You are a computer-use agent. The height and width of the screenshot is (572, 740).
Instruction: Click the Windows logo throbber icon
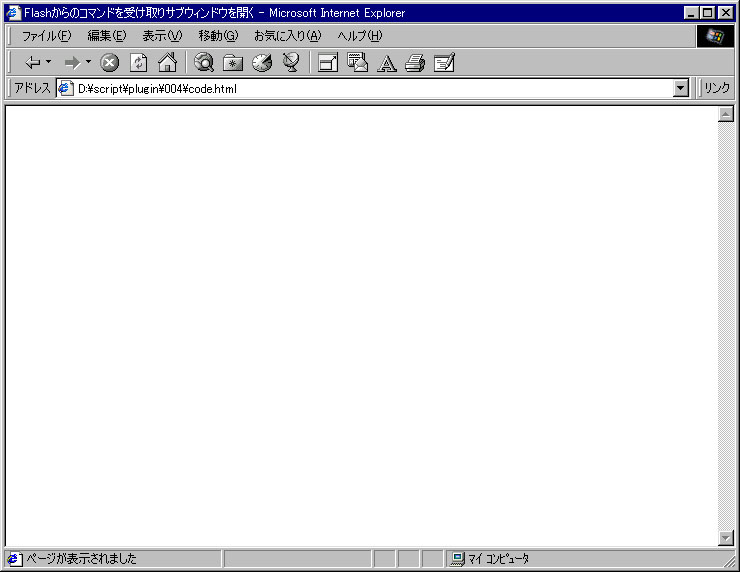coord(715,36)
